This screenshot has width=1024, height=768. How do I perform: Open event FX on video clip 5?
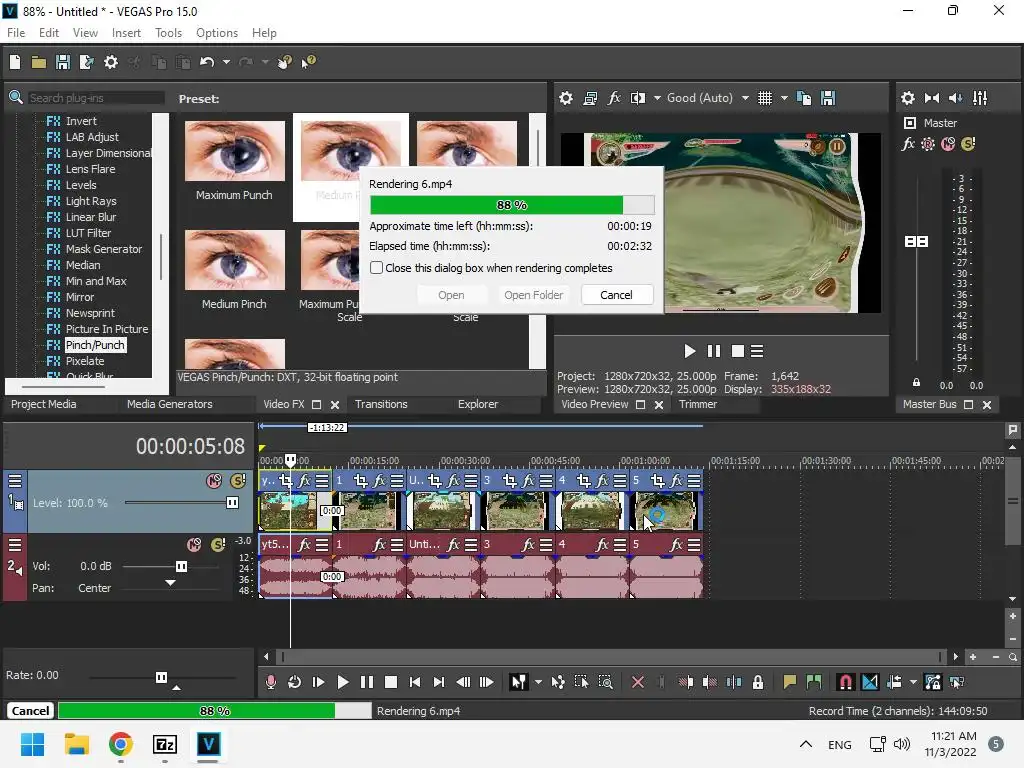676,481
